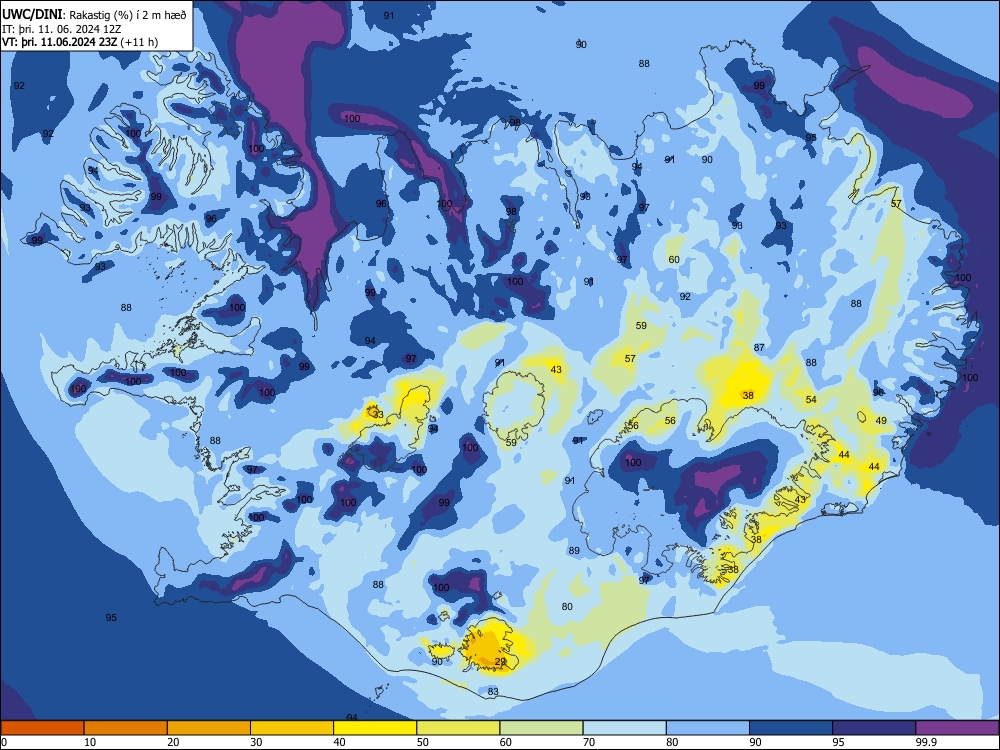Viewport: 1000px width, 750px height.
Task: Click the 30–40 golden yellow legend swatch
Action: tap(292, 728)
